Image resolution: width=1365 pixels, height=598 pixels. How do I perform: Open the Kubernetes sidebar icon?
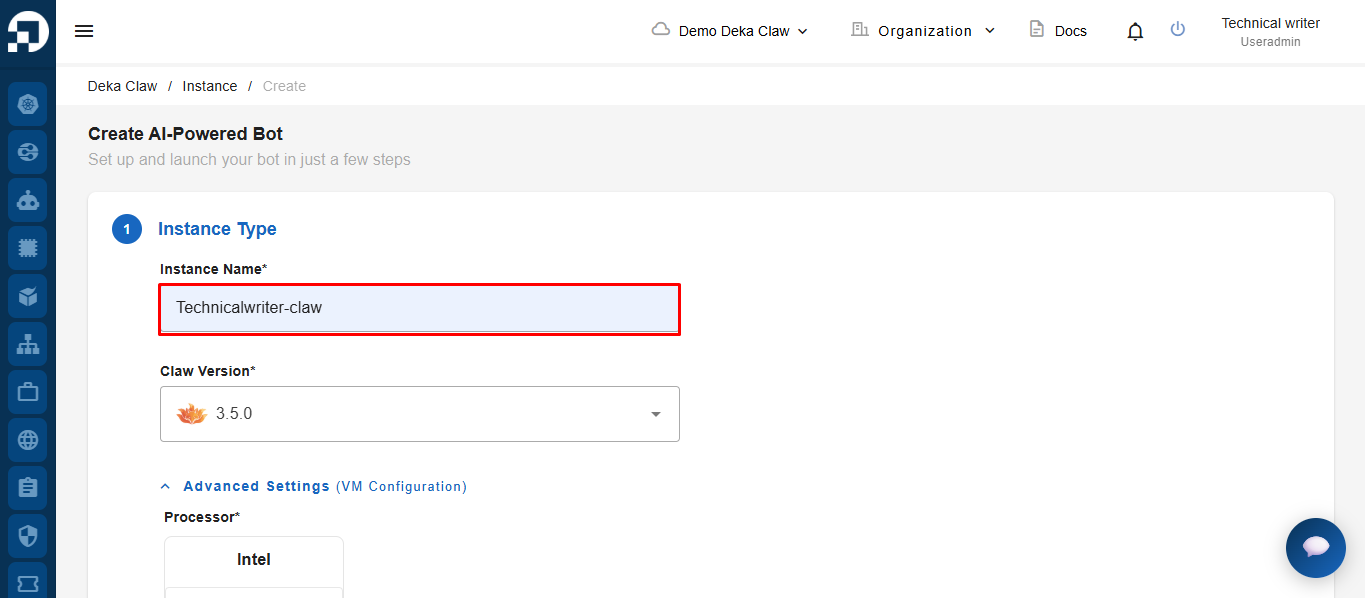(28, 105)
